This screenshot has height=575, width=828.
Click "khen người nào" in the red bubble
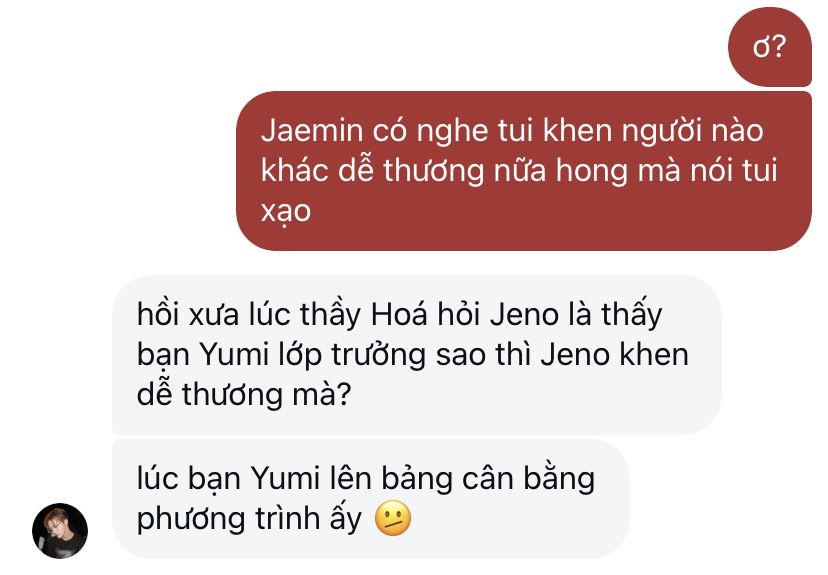[x=653, y=131]
